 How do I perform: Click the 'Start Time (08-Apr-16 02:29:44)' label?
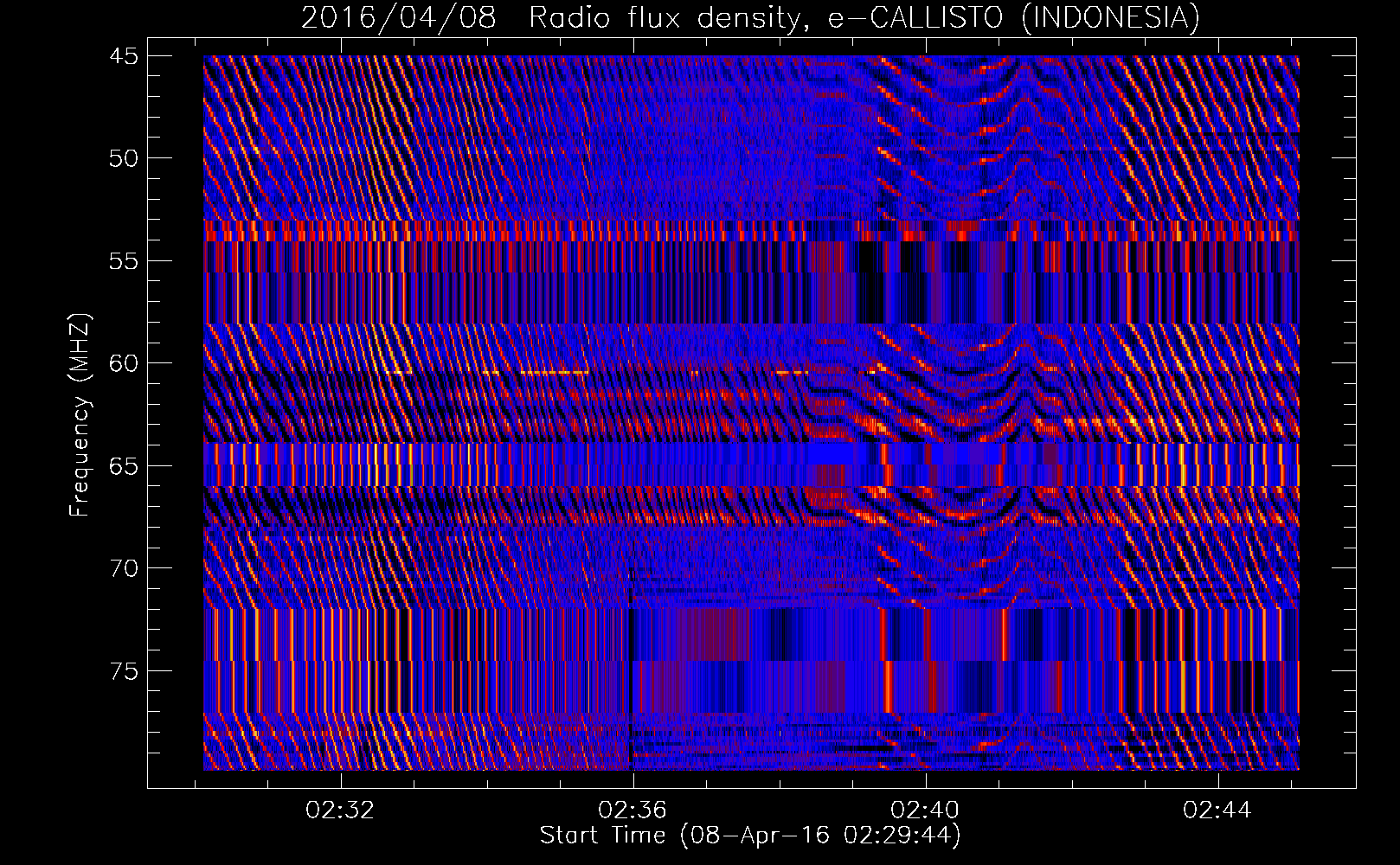click(750, 836)
